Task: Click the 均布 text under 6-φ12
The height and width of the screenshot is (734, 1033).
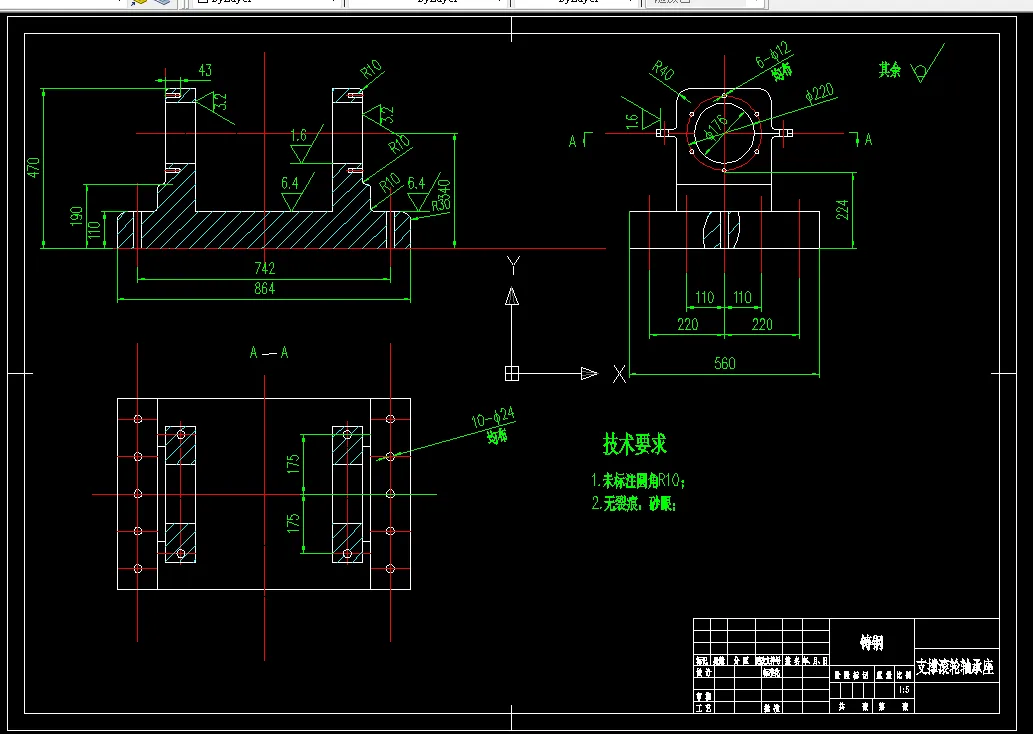Action: pos(783,72)
